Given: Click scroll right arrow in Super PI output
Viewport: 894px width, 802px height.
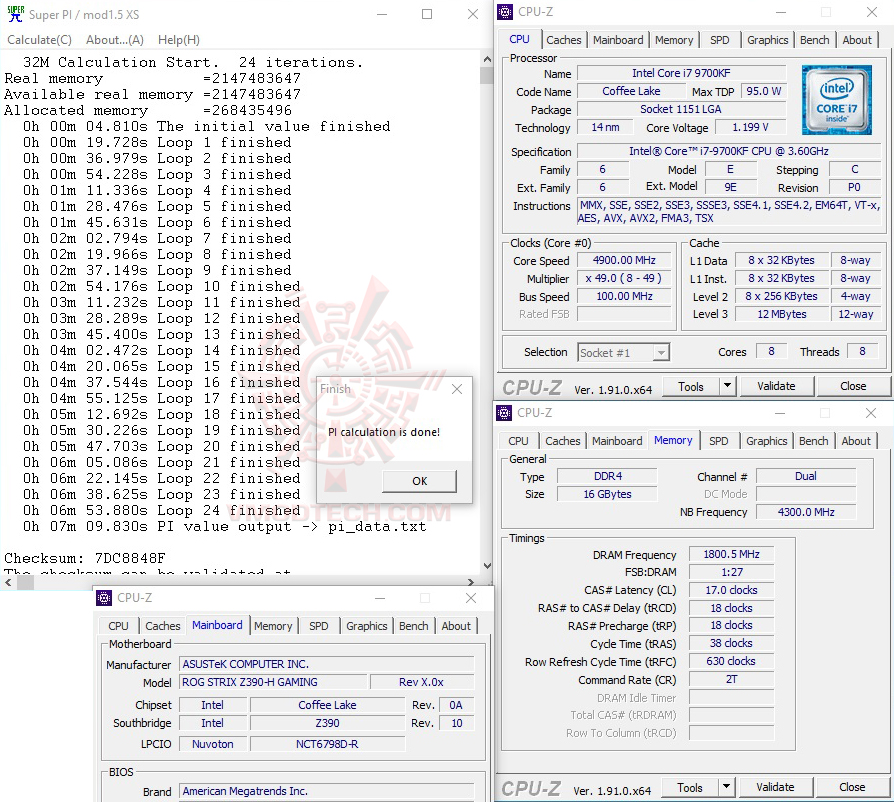Looking at the screenshot, I should (470, 583).
